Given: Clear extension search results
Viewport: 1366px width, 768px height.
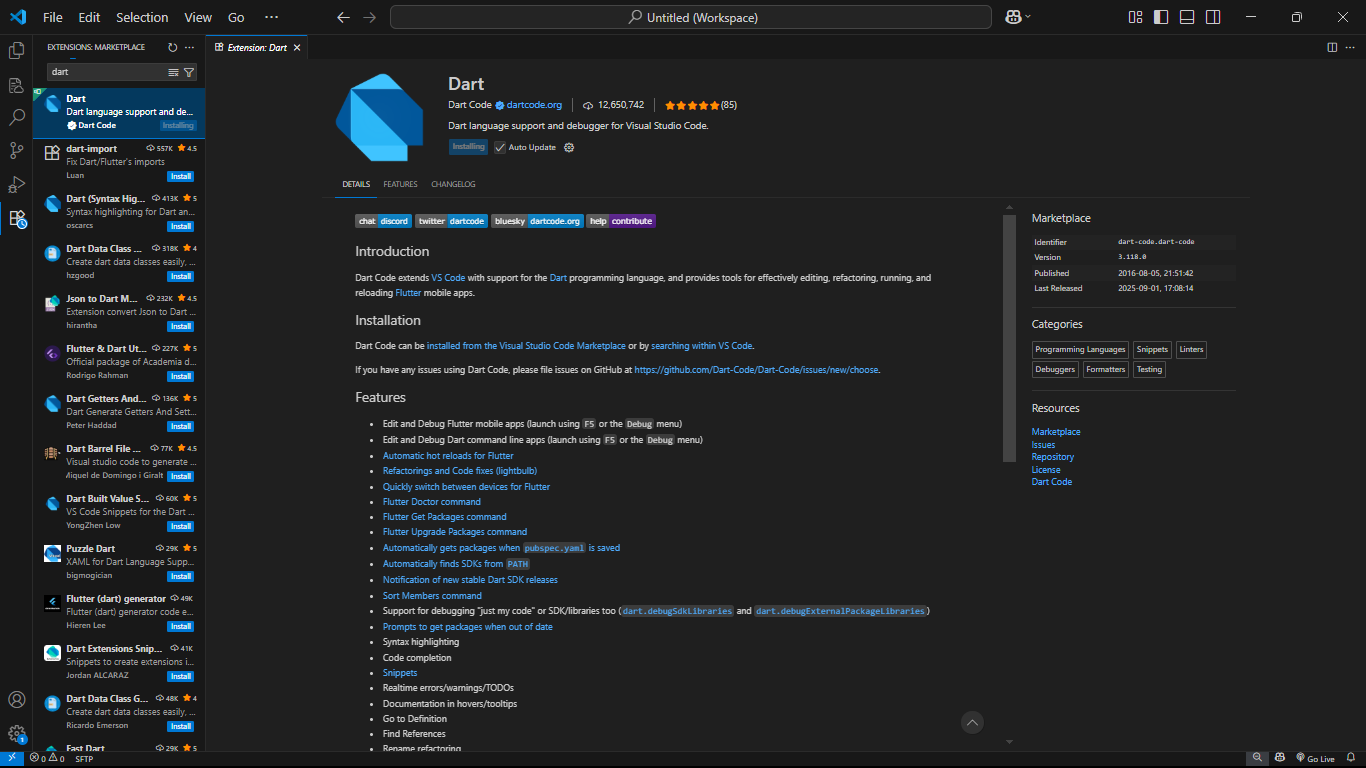Looking at the screenshot, I should (x=173, y=72).
